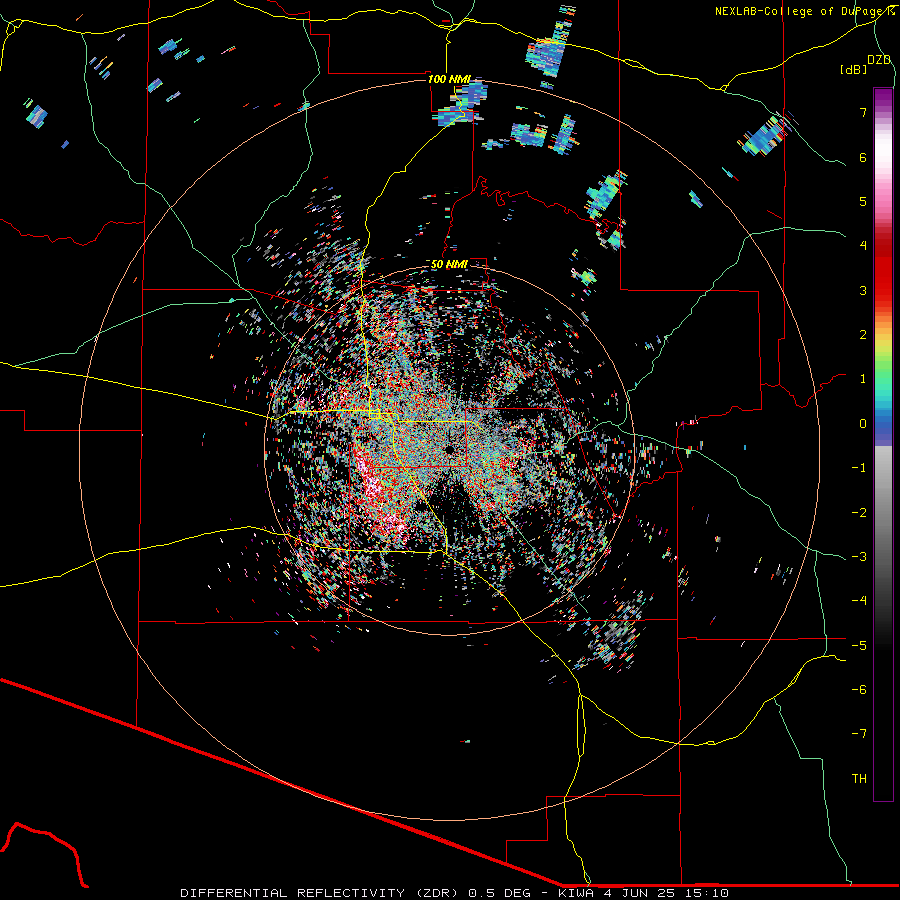Click the -1 value on the color scale
The image size is (900, 900).
[859, 468]
